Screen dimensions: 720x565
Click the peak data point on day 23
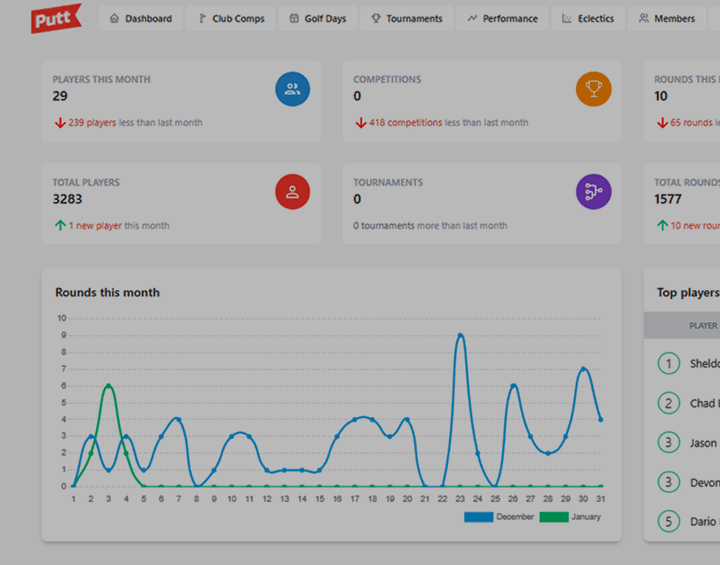tap(460, 336)
